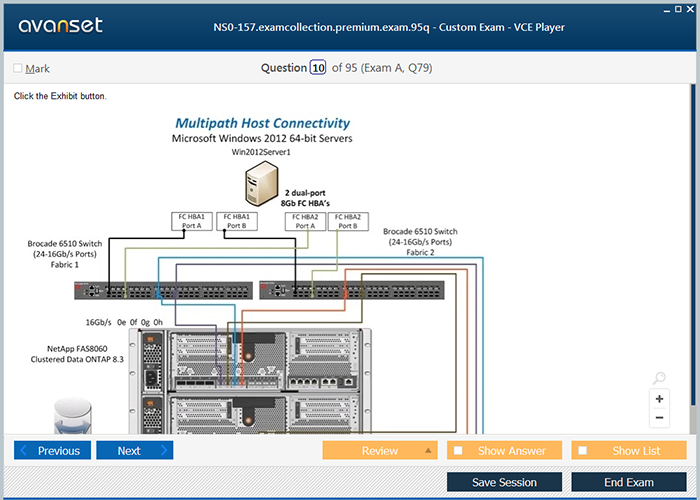Maximize the VCE Player window
This screenshot has height=500, width=700.
click(x=678, y=9)
